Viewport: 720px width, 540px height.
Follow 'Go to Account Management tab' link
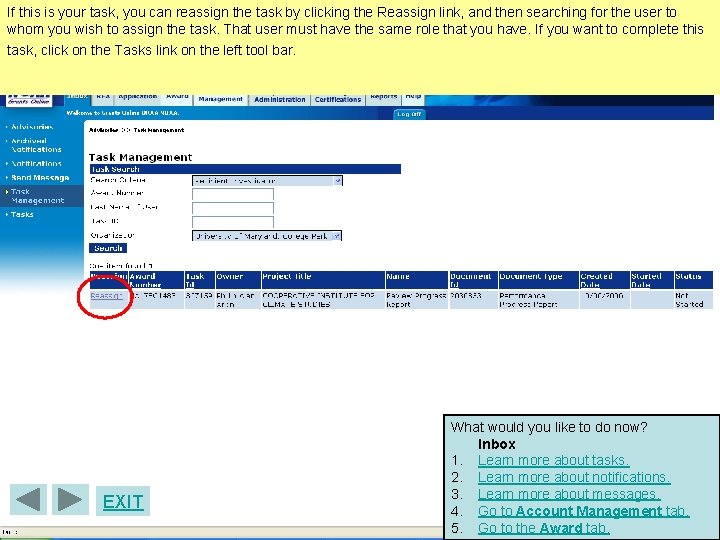(x=584, y=511)
